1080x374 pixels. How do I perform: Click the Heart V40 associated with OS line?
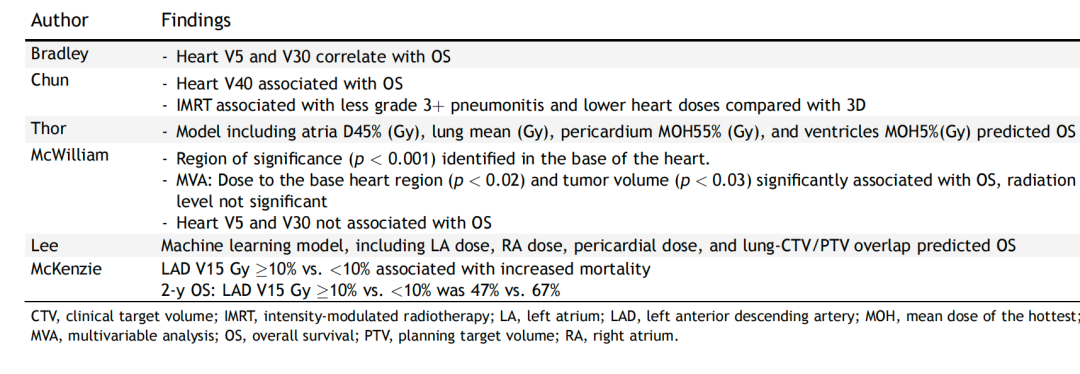(282, 84)
